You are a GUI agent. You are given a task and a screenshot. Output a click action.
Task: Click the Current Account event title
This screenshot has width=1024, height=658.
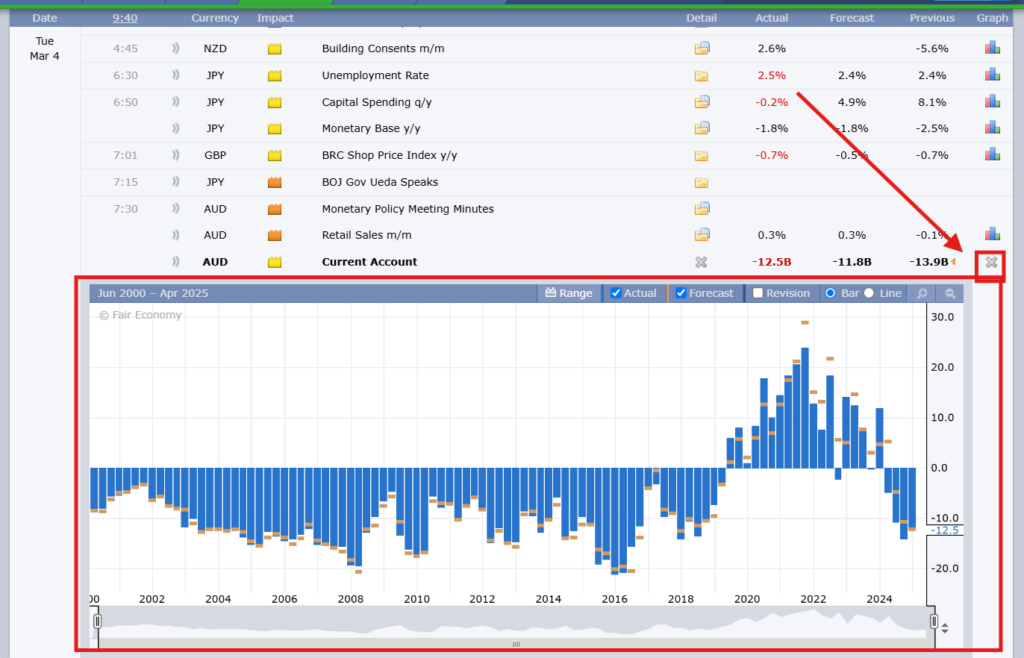(x=369, y=262)
